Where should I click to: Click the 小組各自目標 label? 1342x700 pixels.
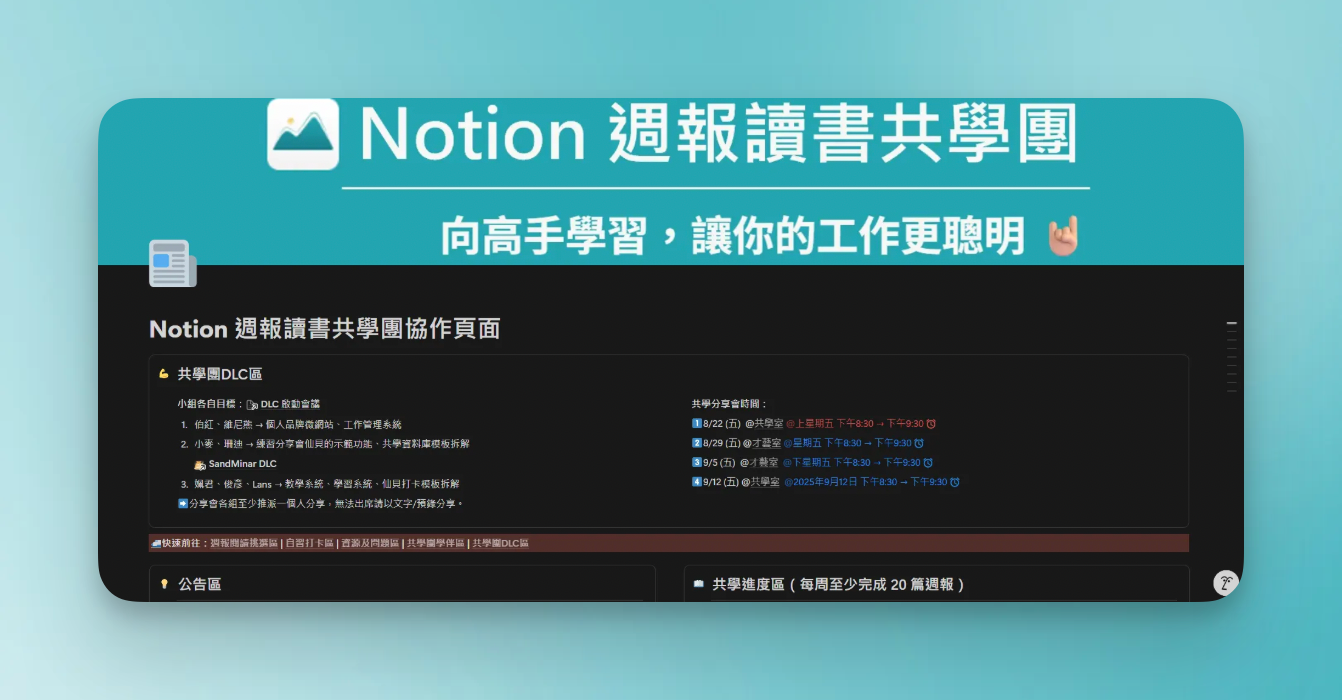pyautogui.click(x=210, y=405)
